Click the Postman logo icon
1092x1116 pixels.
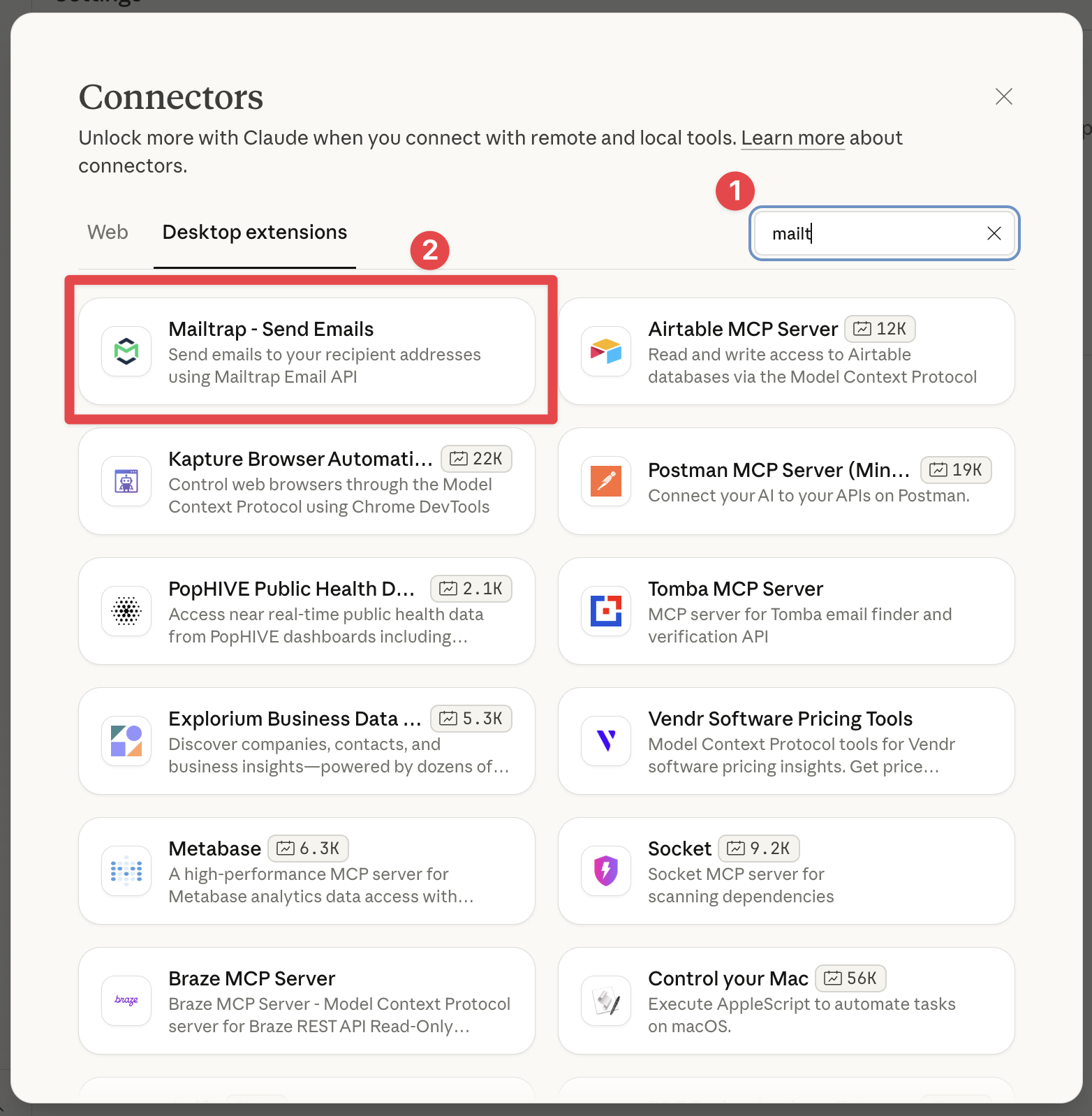(606, 481)
